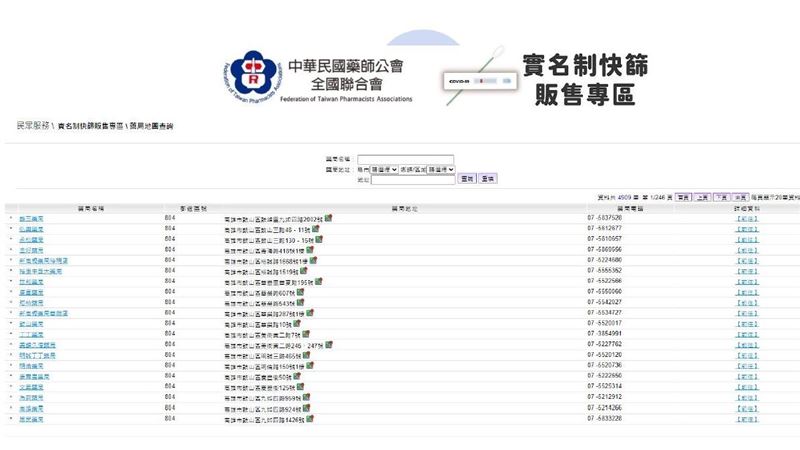
Task: Open map icon for the 07-5214266 row
Action: pyautogui.click(x=306, y=408)
